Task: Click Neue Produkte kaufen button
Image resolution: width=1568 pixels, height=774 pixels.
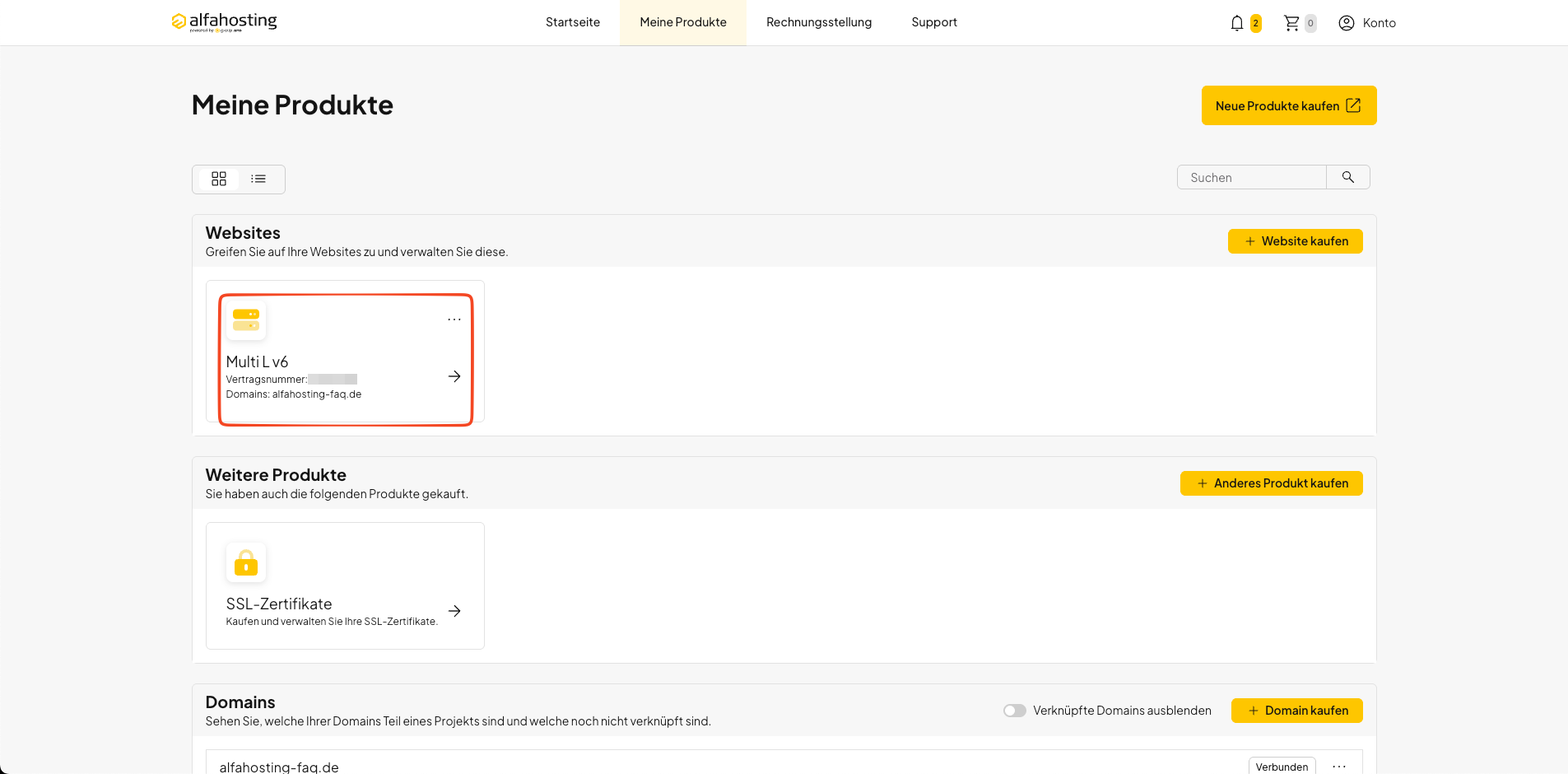Action: pos(1289,105)
